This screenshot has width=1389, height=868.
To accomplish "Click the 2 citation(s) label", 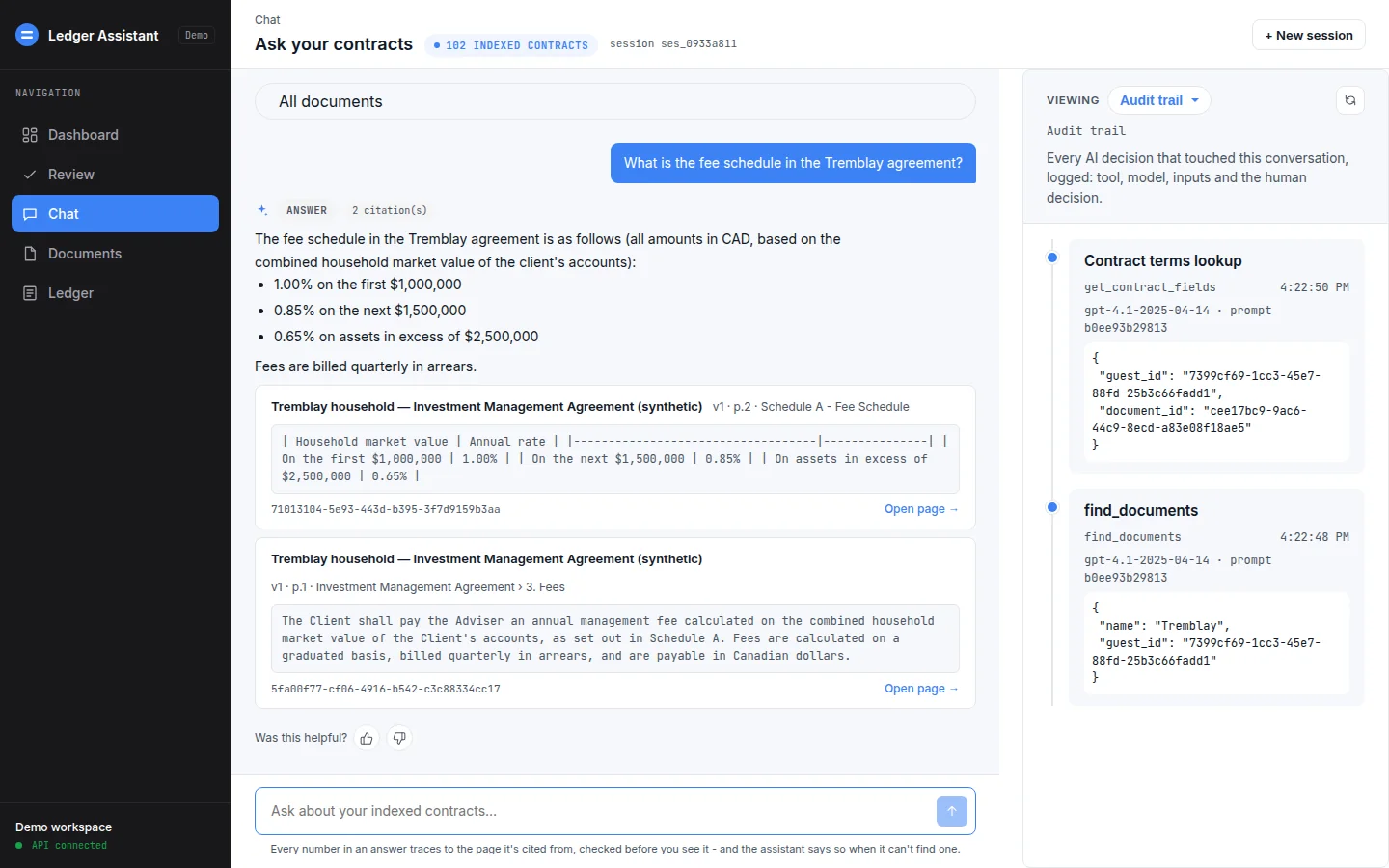I will click(x=390, y=210).
